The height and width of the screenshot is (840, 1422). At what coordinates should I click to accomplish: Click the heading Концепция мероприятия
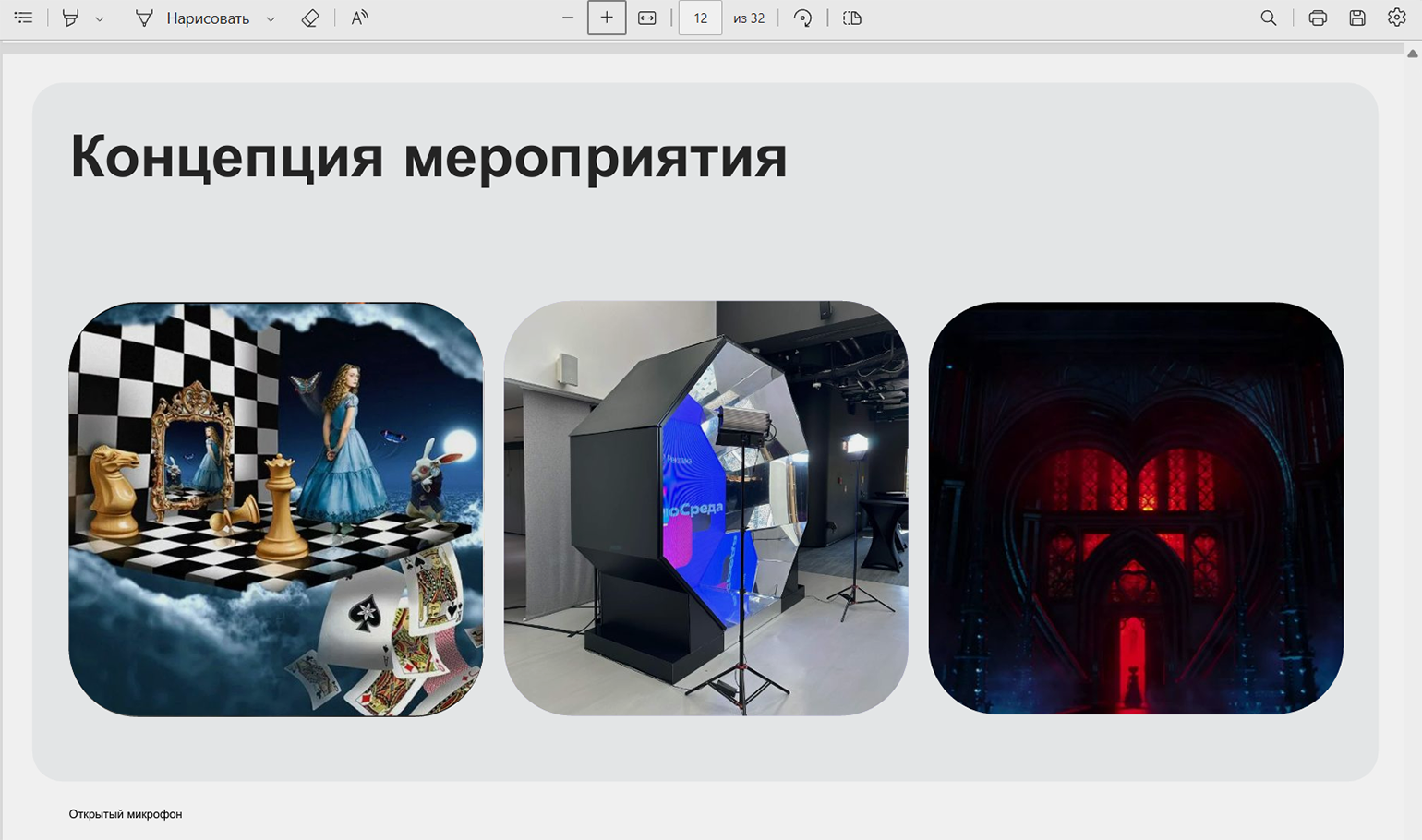pos(429,157)
